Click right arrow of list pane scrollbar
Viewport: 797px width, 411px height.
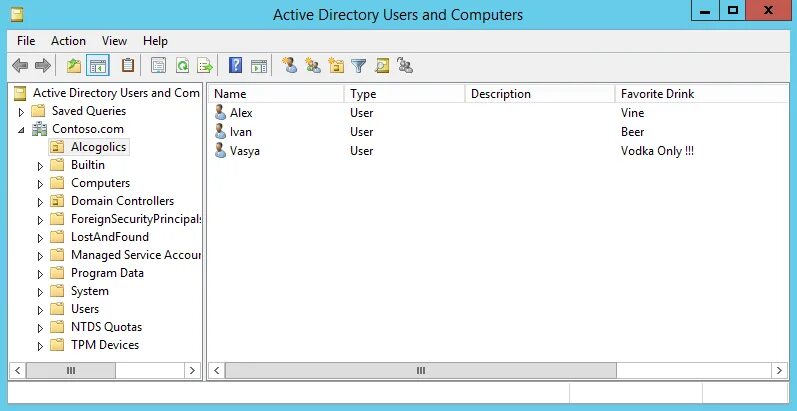click(779, 370)
